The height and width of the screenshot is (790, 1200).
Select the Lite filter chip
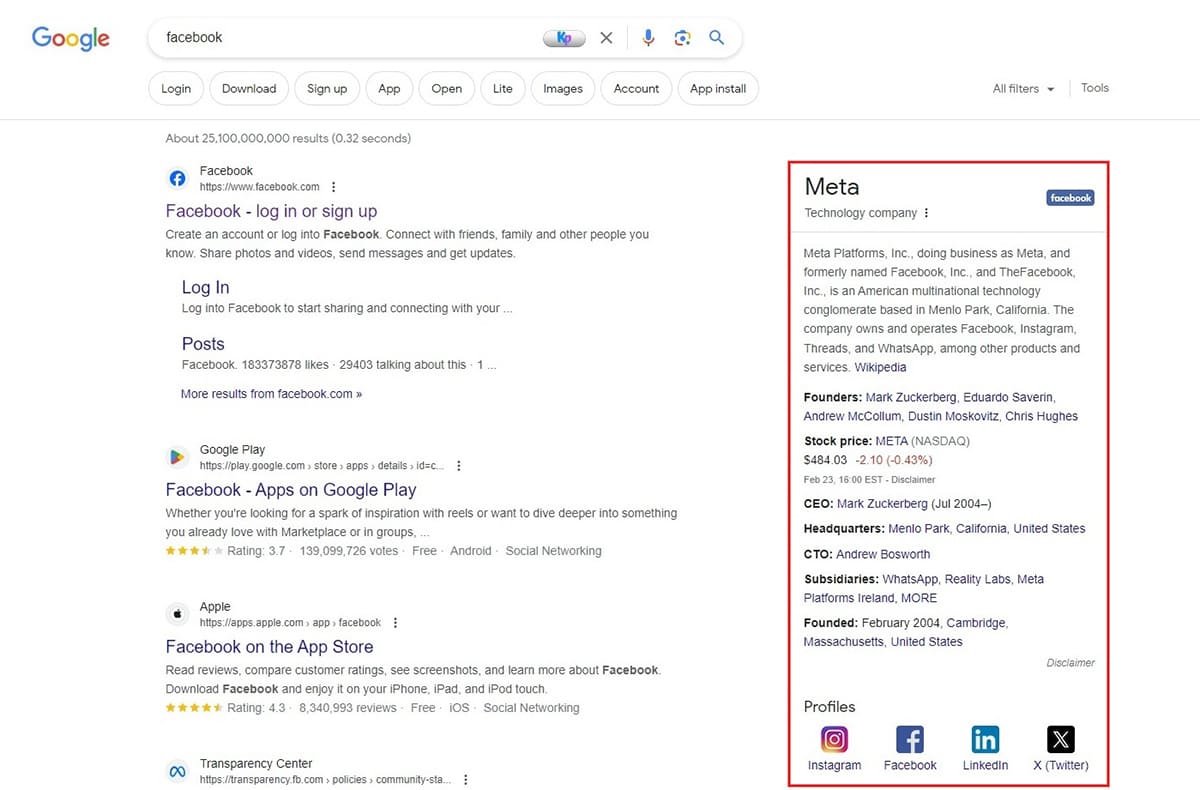point(503,88)
